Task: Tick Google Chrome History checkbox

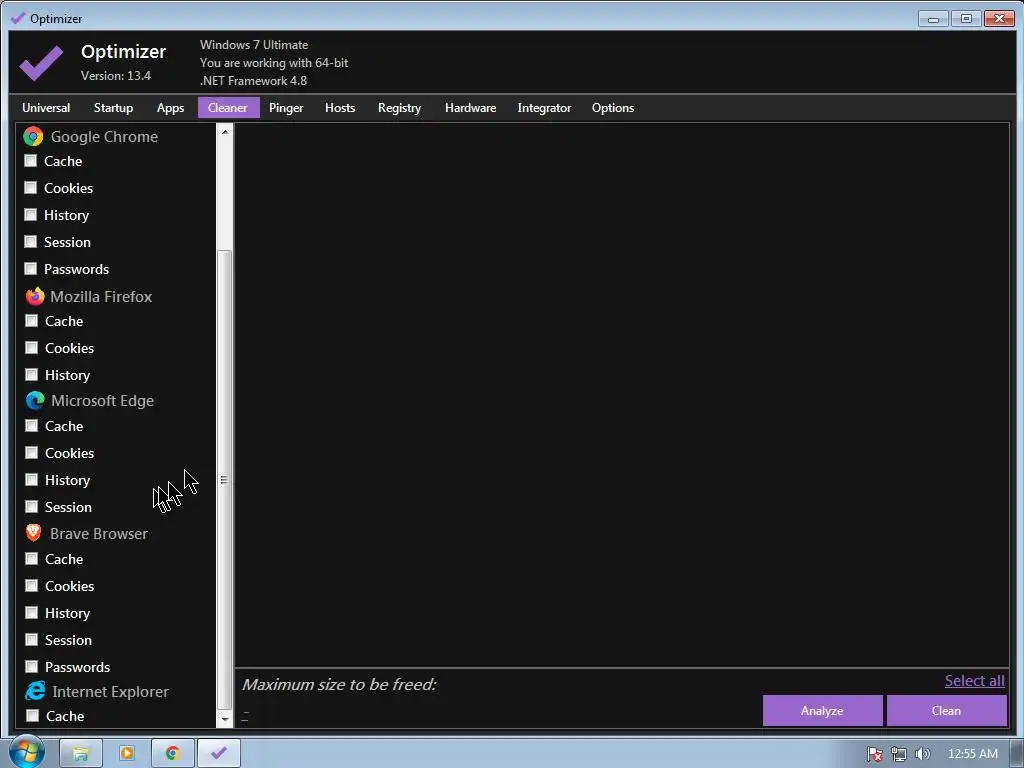Action: [31, 214]
